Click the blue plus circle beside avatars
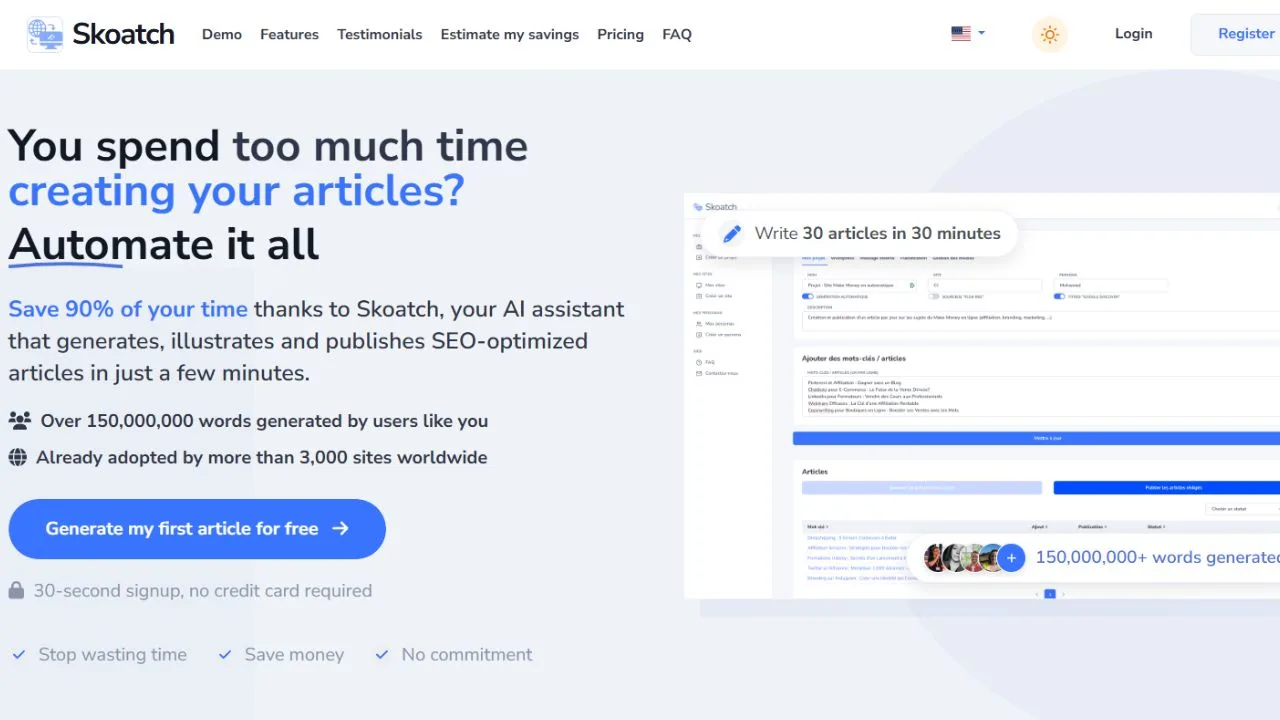 click(1011, 558)
